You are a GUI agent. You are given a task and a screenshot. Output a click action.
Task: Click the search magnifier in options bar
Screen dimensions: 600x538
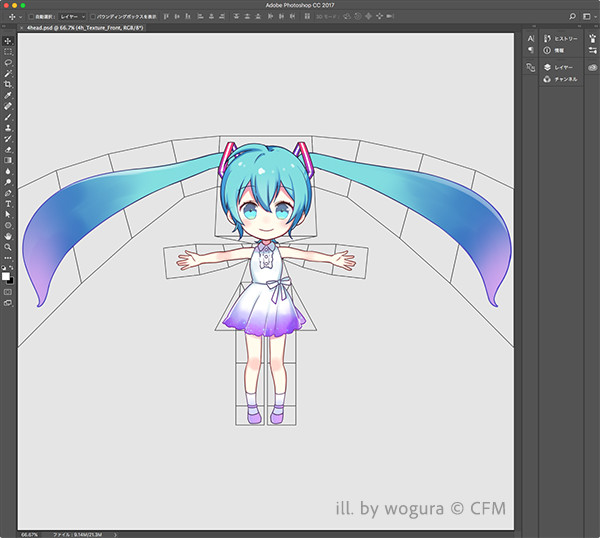572,16
